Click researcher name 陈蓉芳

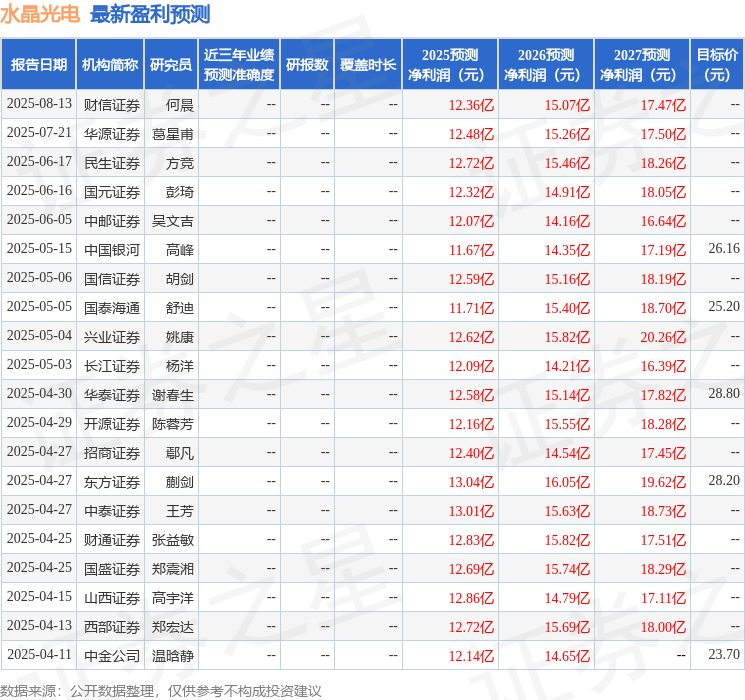click(172, 423)
